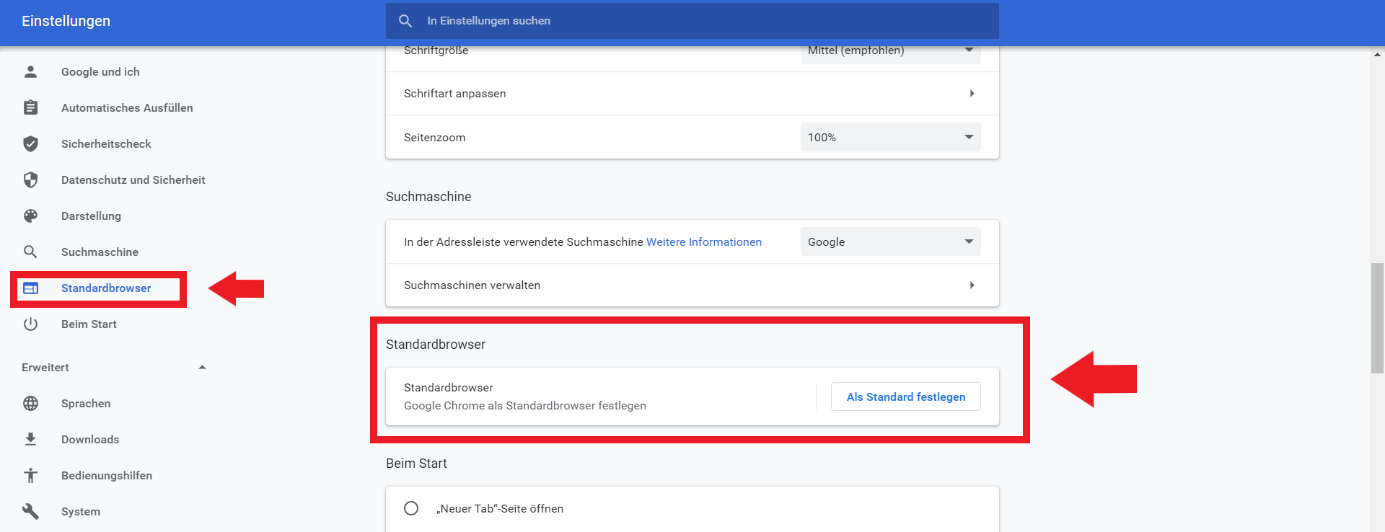Select Standardbrowser in the sidebar

tap(105, 288)
